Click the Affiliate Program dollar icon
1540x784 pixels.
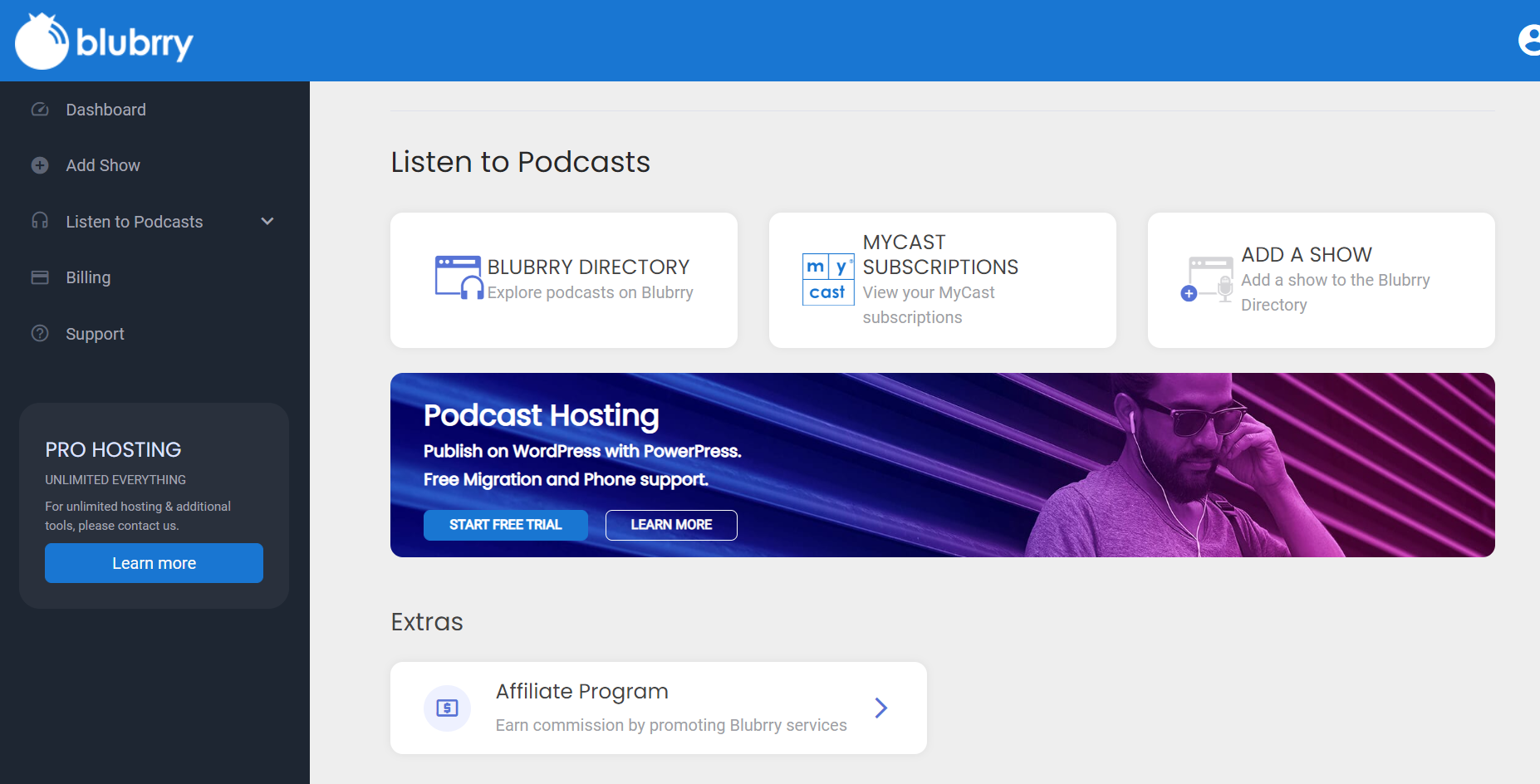447,708
